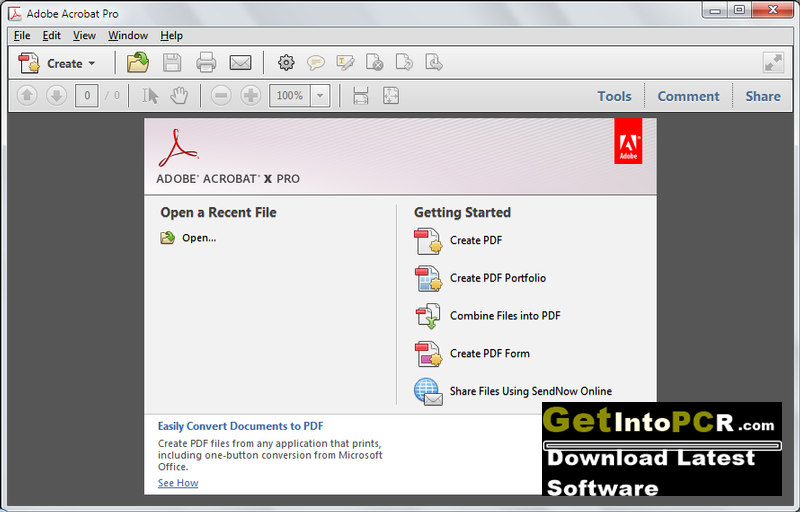
Task: Send by email with envelope icon
Action: (x=240, y=63)
